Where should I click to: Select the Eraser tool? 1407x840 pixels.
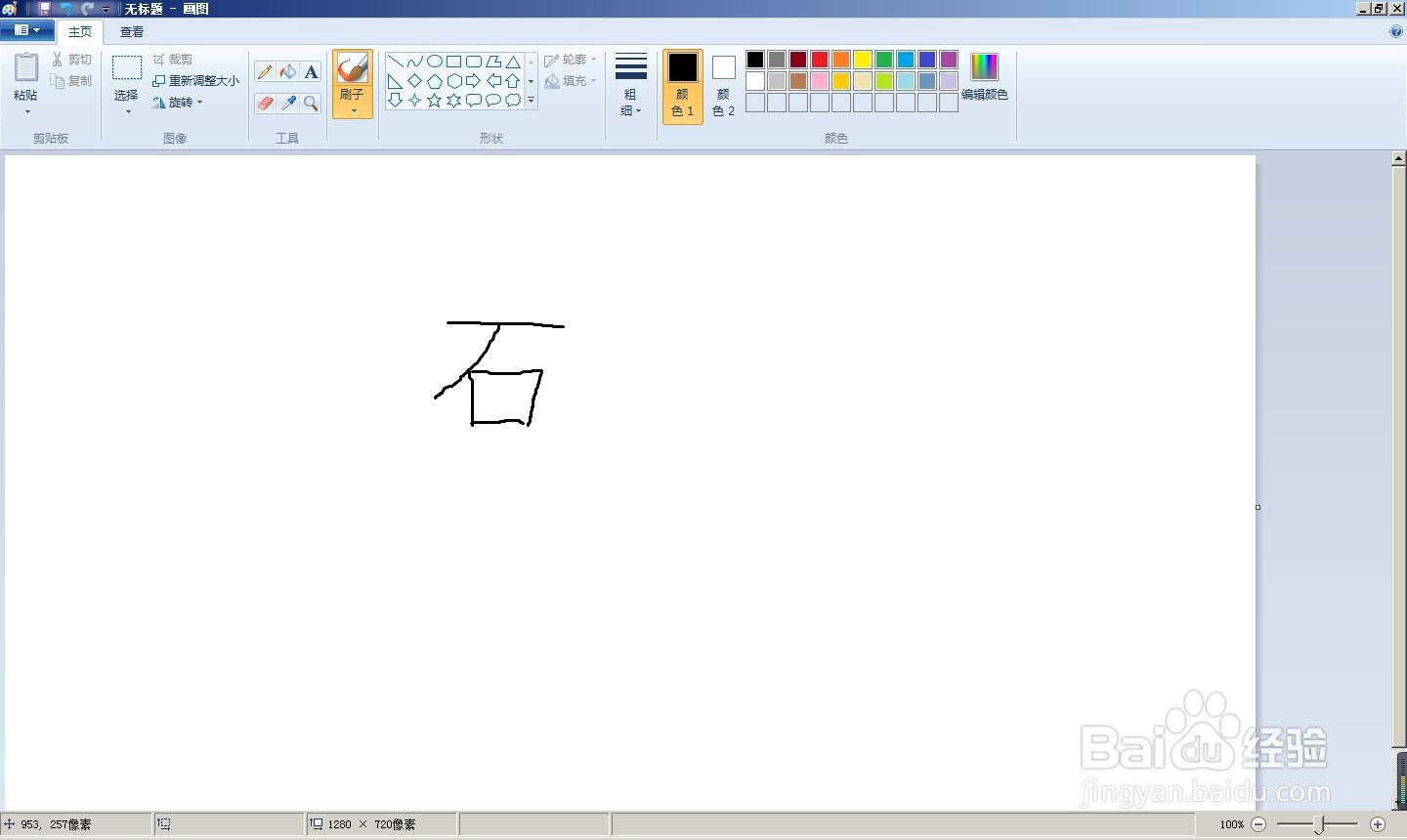[x=264, y=103]
